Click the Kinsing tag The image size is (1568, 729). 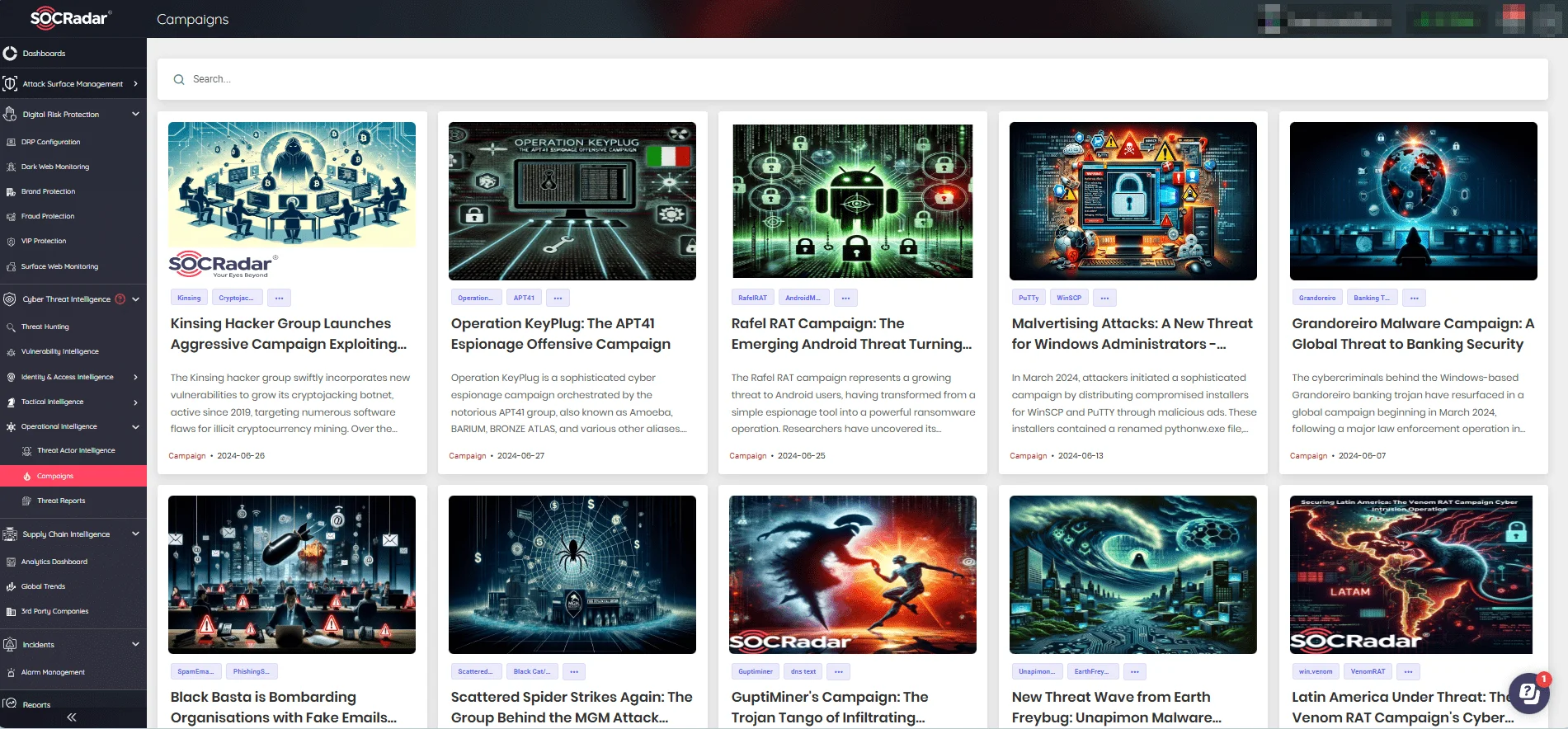tap(189, 298)
